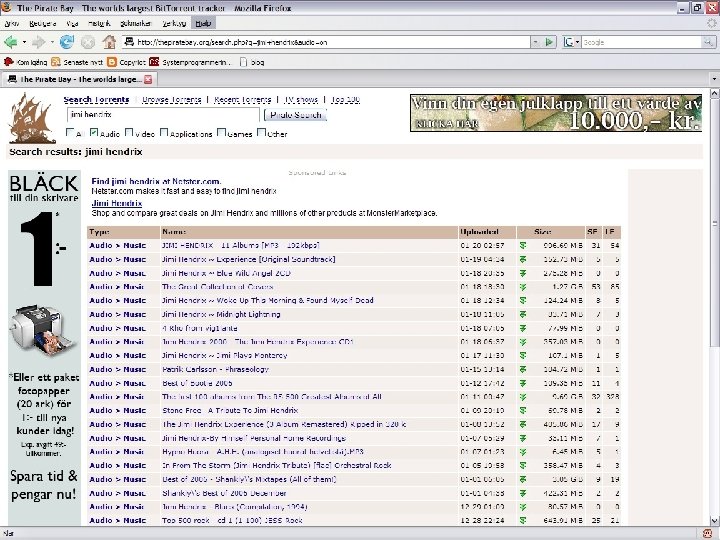This screenshot has height=540, width=720.
Task: Click the search magnifier icon in Google box
Action: [x=709, y=42]
